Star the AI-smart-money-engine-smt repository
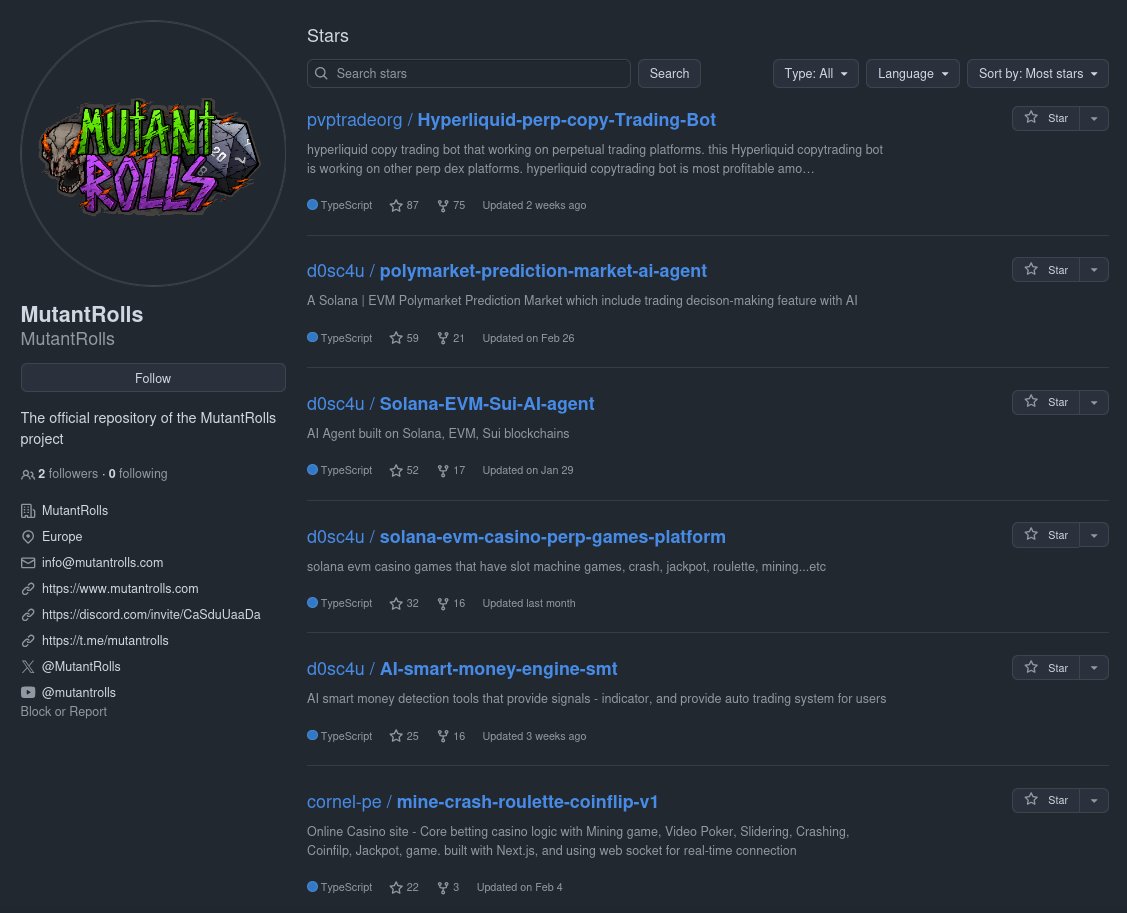This screenshot has height=913, width=1127. click(1046, 668)
